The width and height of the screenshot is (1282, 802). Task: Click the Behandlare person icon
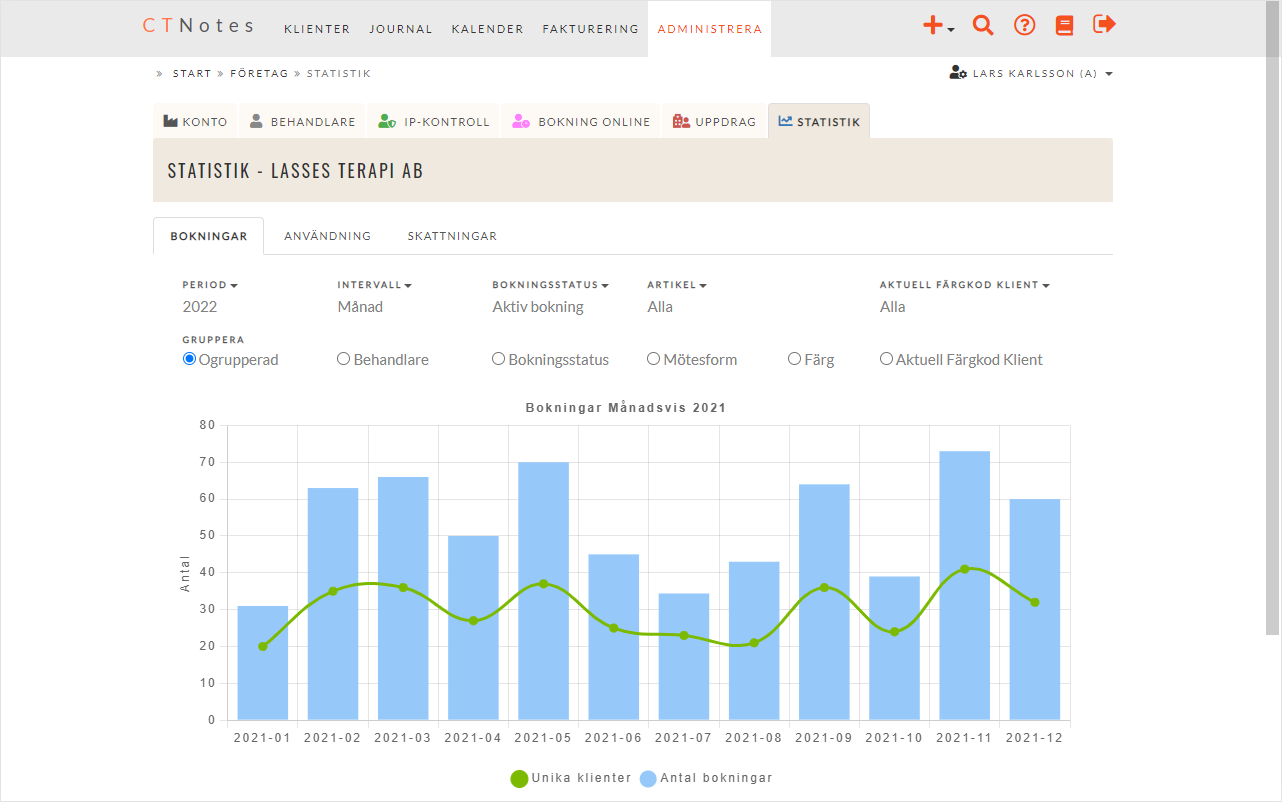coord(256,121)
